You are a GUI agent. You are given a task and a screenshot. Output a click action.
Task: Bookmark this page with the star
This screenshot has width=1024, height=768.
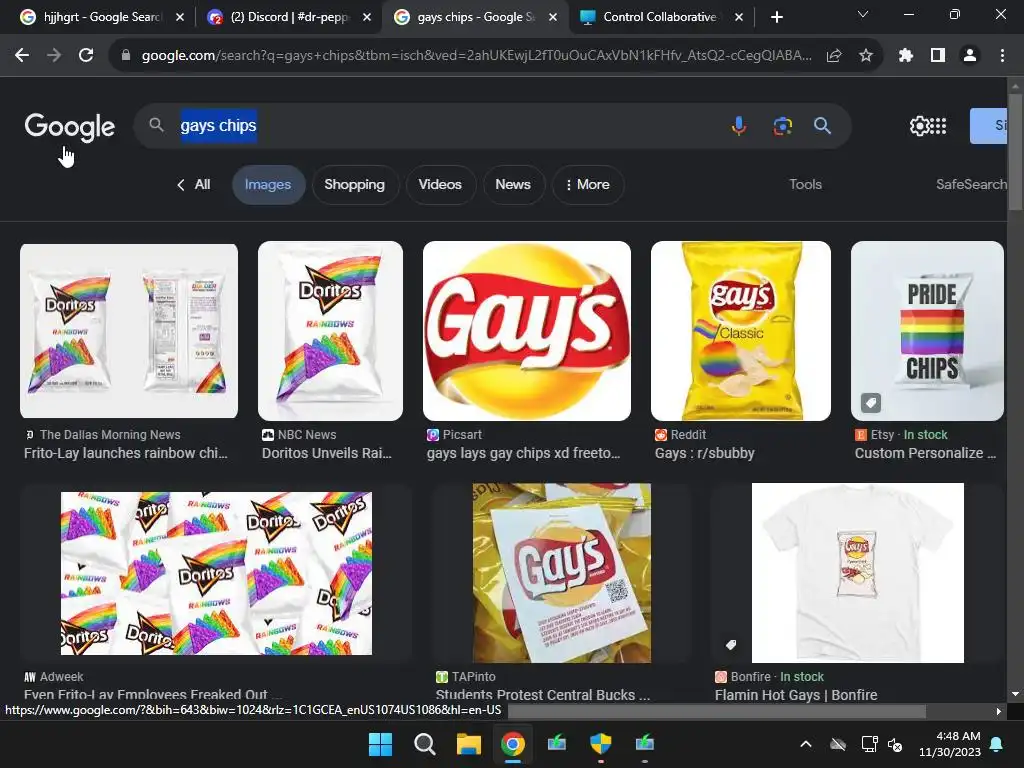866,56
